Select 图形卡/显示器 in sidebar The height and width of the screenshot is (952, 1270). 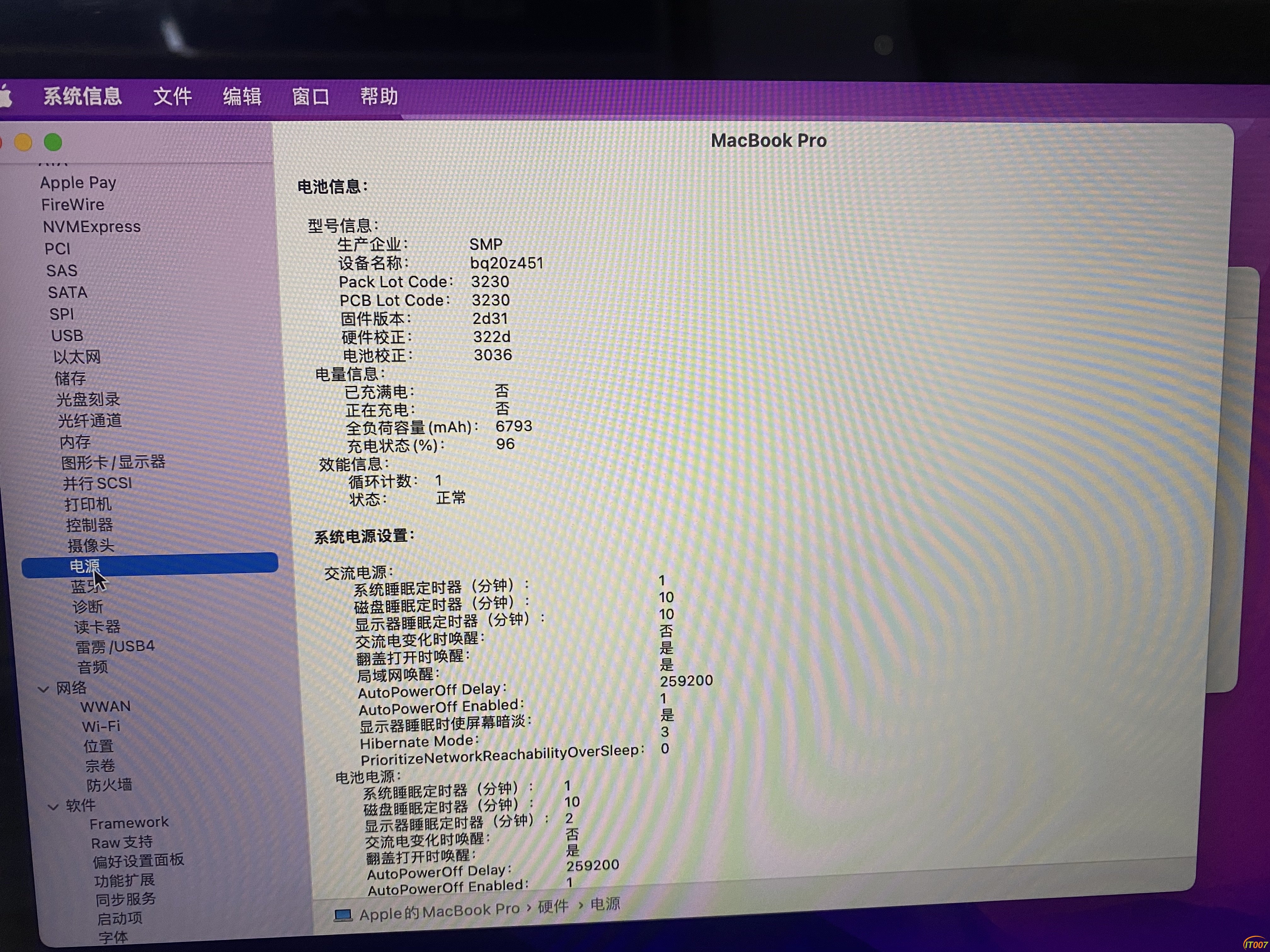tap(113, 462)
